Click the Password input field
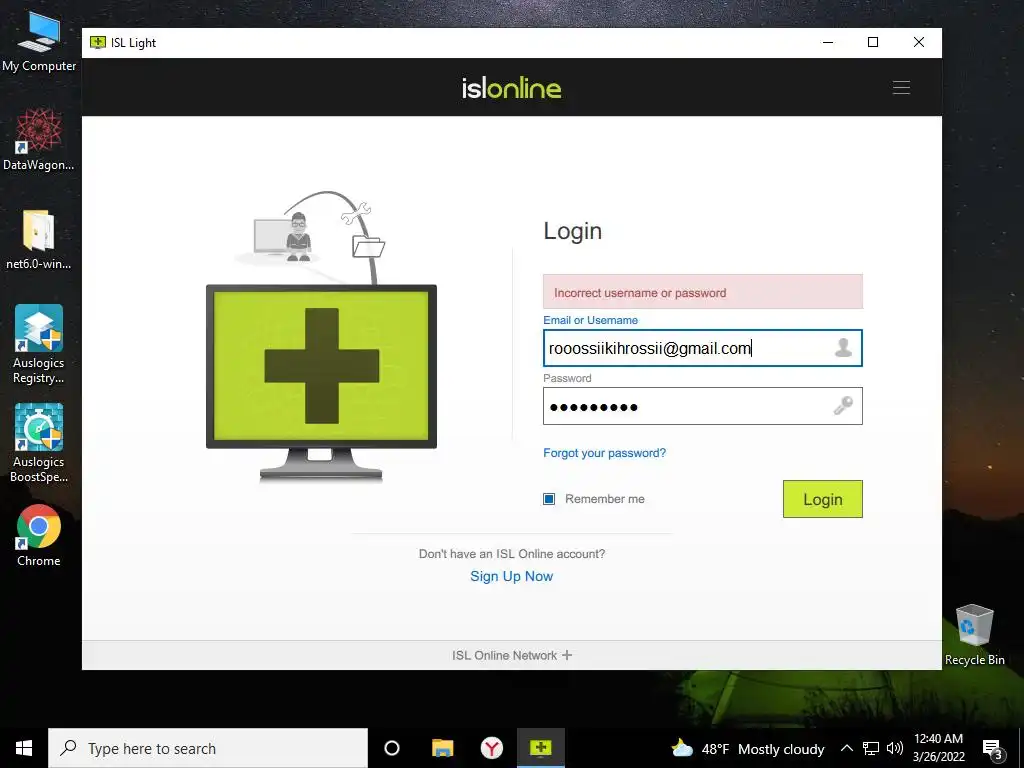1024x768 pixels. (x=703, y=406)
